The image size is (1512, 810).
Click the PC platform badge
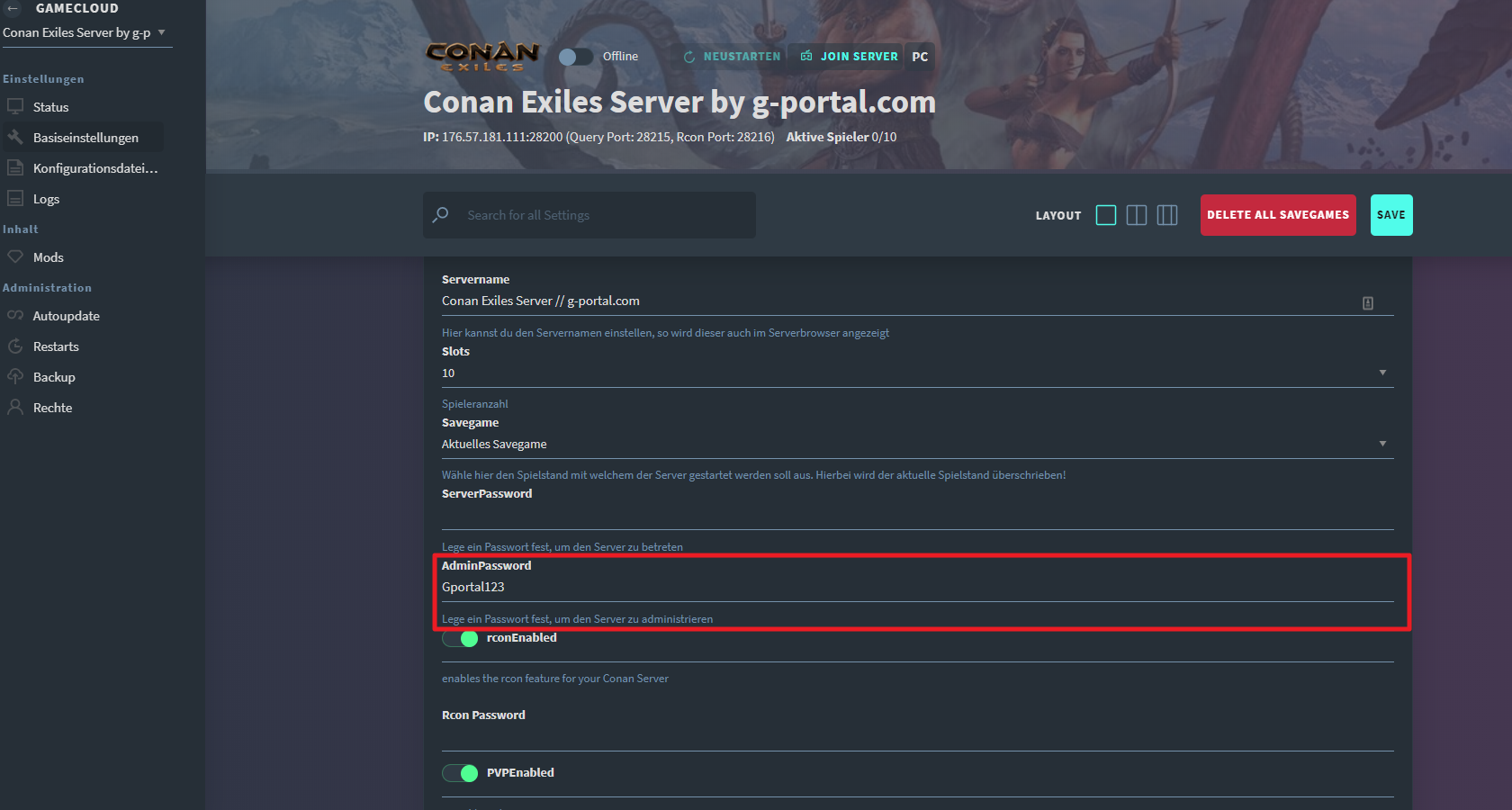(x=920, y=57)
